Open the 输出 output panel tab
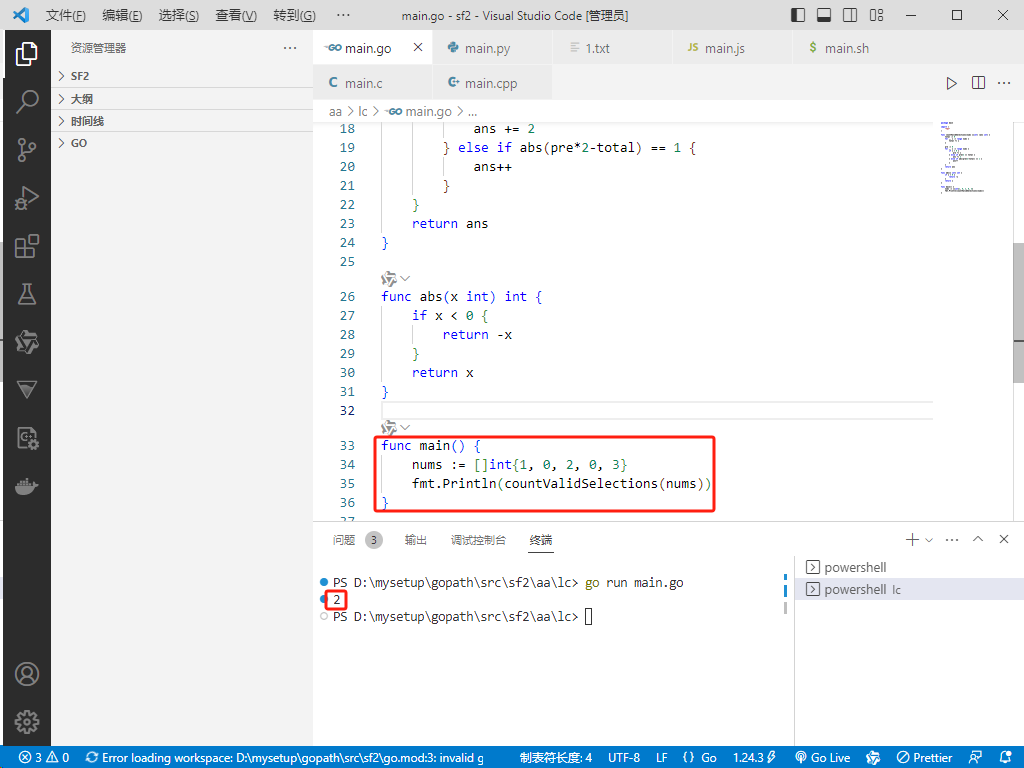 (415, 540)
